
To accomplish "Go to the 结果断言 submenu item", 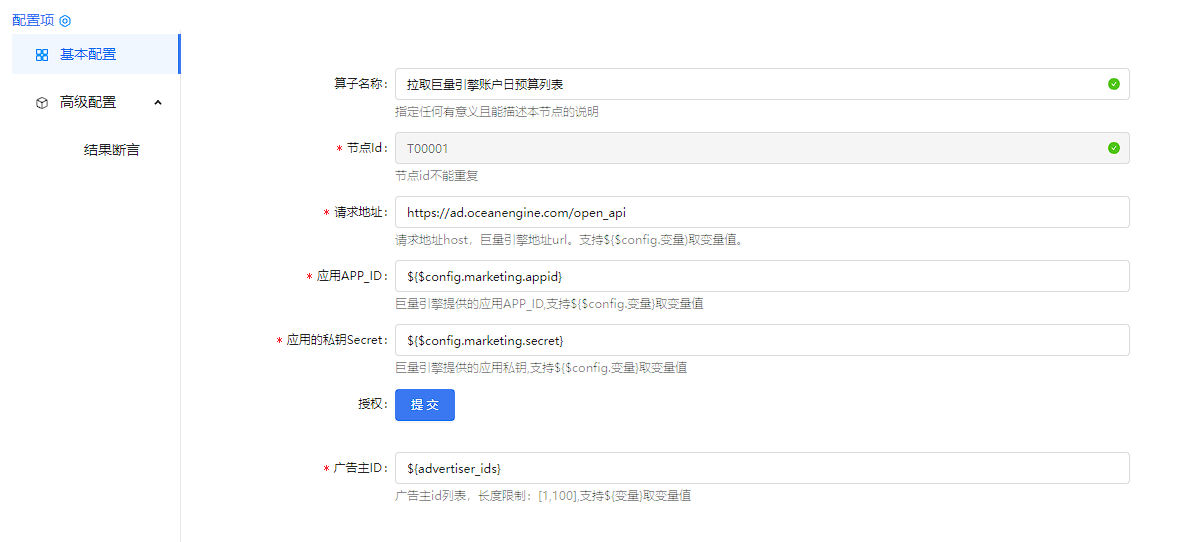I will [x=111, y=150].
